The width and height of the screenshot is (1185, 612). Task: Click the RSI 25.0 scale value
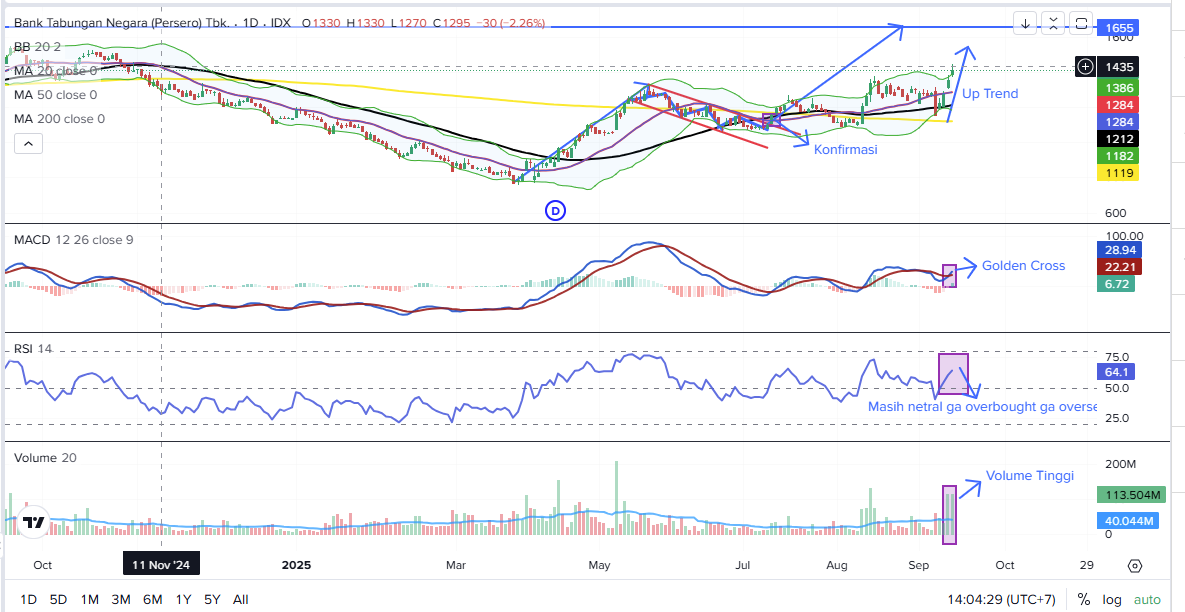pyautogui.click(x=1118, y=418)
